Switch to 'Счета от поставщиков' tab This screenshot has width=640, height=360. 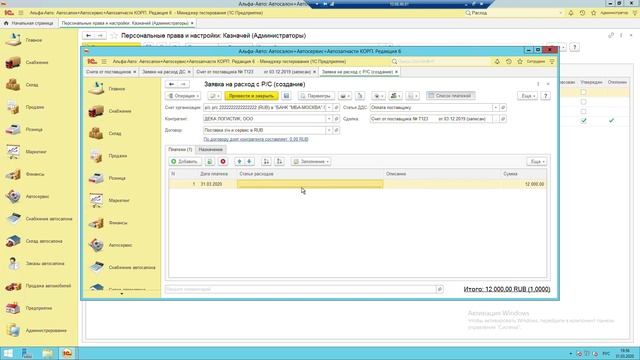pyautogui.click(x=109, y=72)
